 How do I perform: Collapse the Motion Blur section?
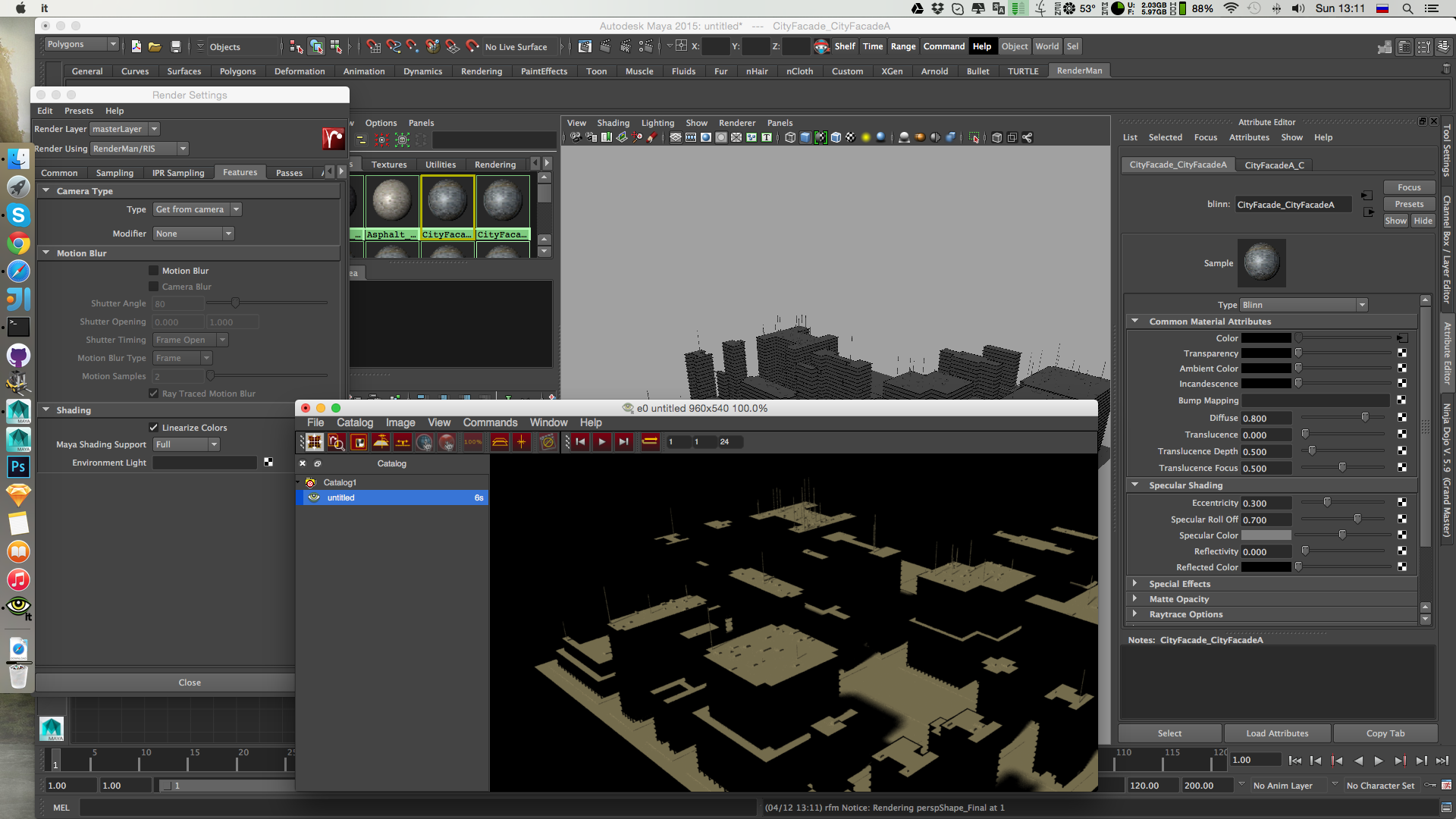(x=46, y=253)
